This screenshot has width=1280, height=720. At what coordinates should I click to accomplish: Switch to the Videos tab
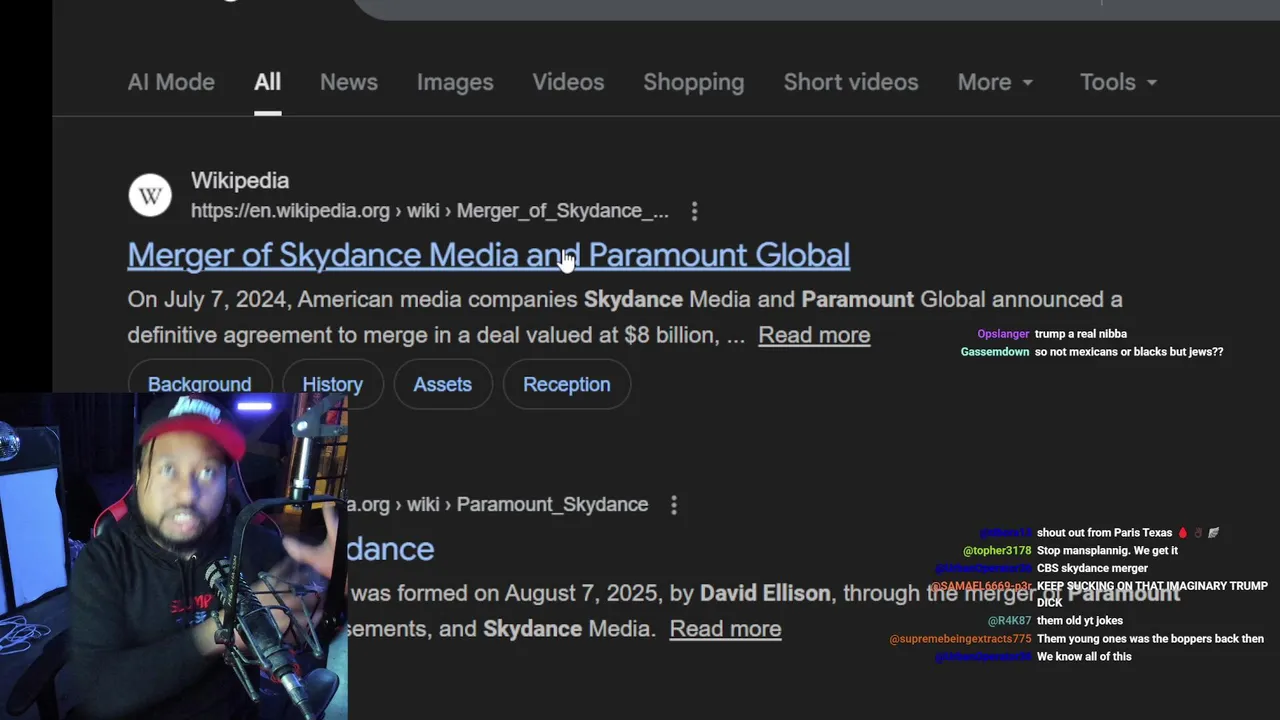(x=568, y=82)
